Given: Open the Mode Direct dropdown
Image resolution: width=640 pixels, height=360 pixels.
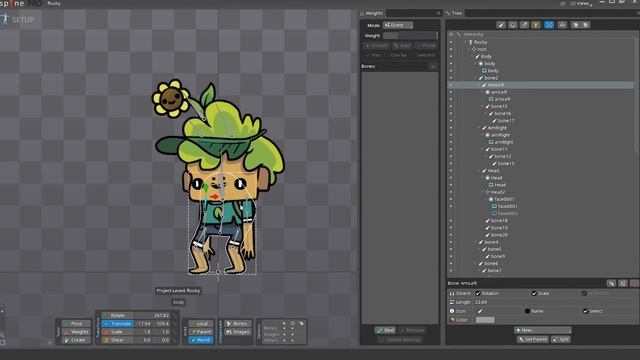Looking at the screenshot, I should pyautogui.click(x=398, y=25).
